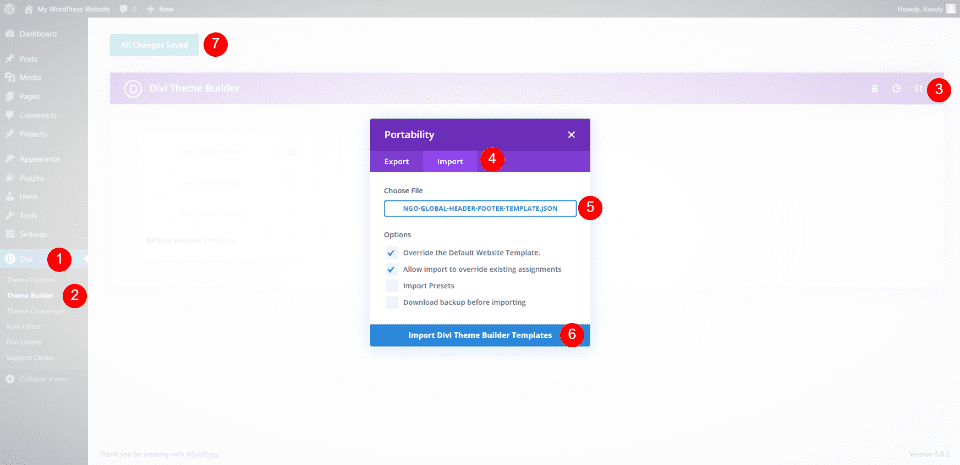960x465 pixels.
Task: Click the portability arrows icon
Action: (x=918, y=89)
